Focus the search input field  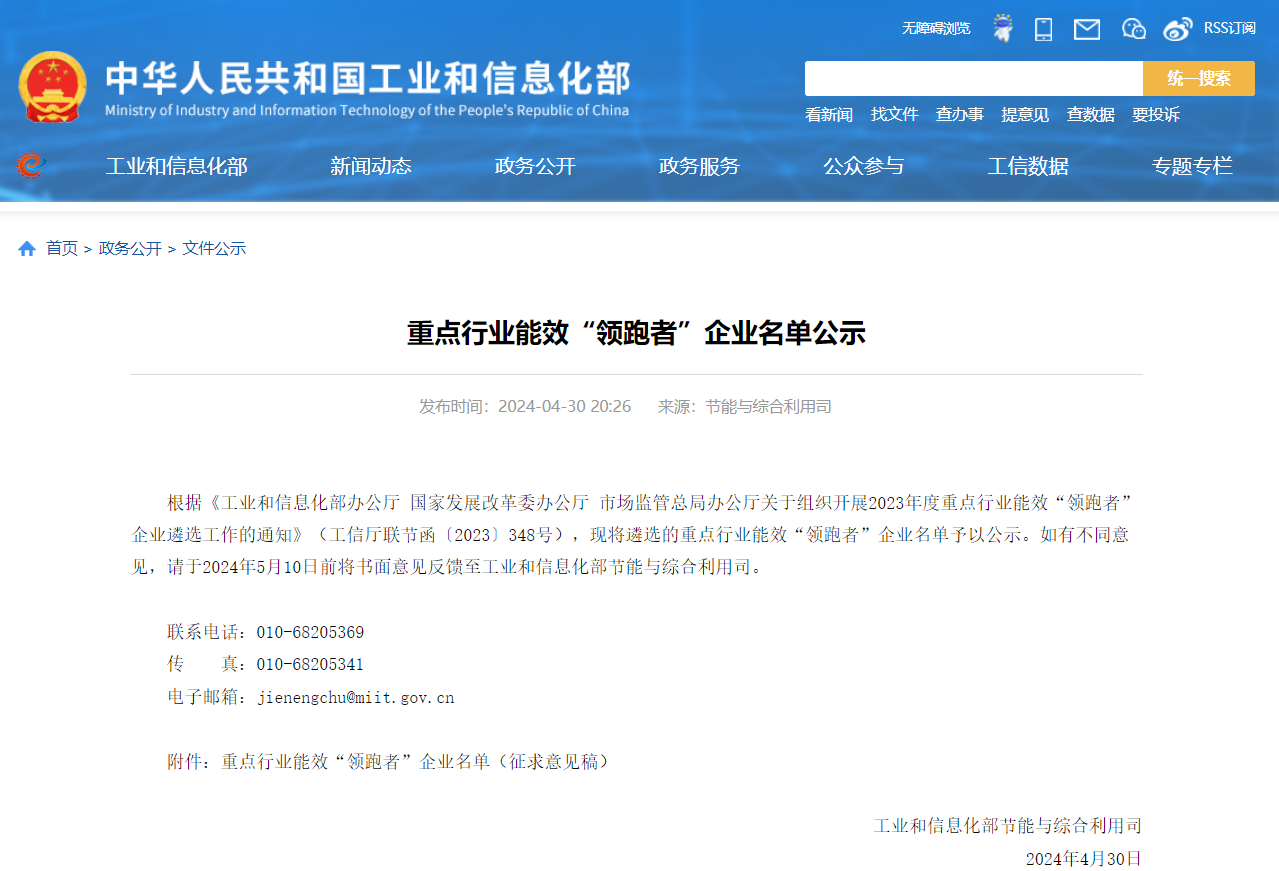click(x=973, y=78)
